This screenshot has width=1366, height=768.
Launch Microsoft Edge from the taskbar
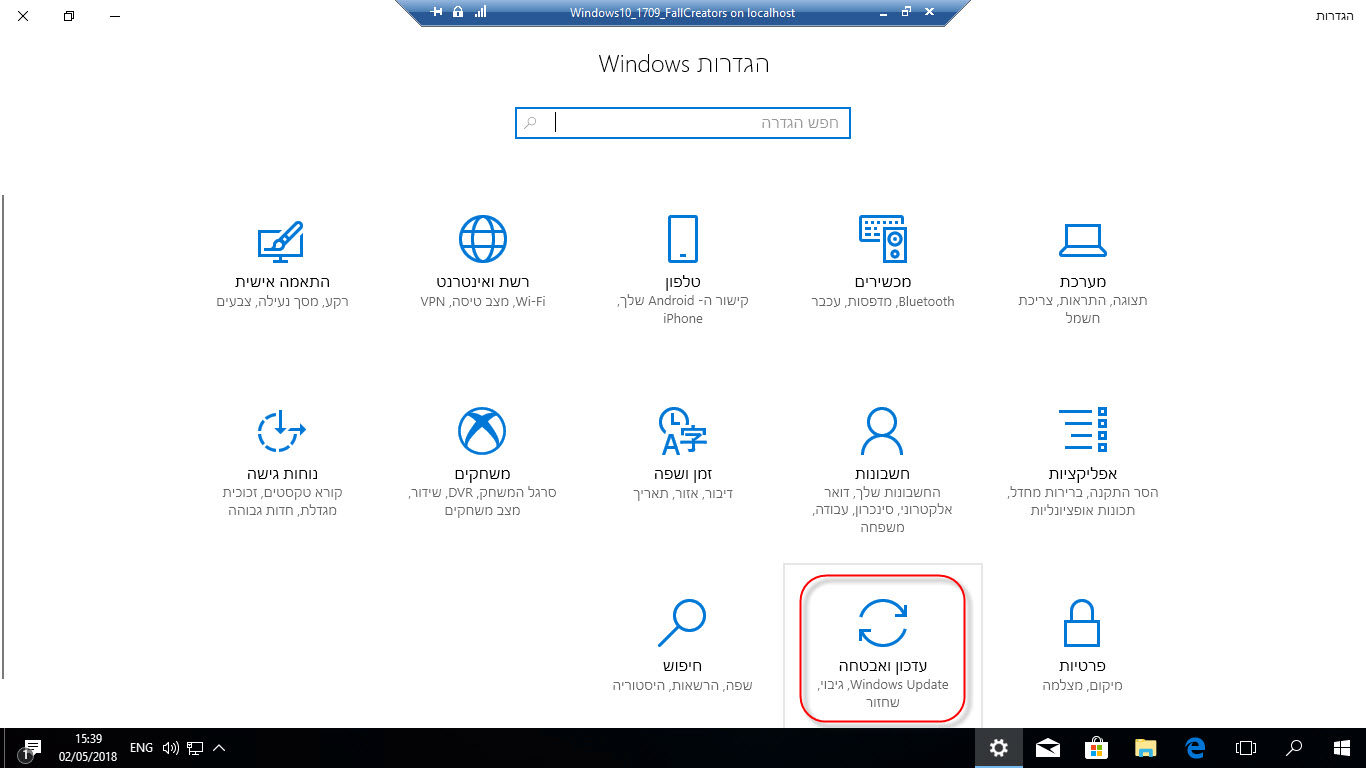1195,748
